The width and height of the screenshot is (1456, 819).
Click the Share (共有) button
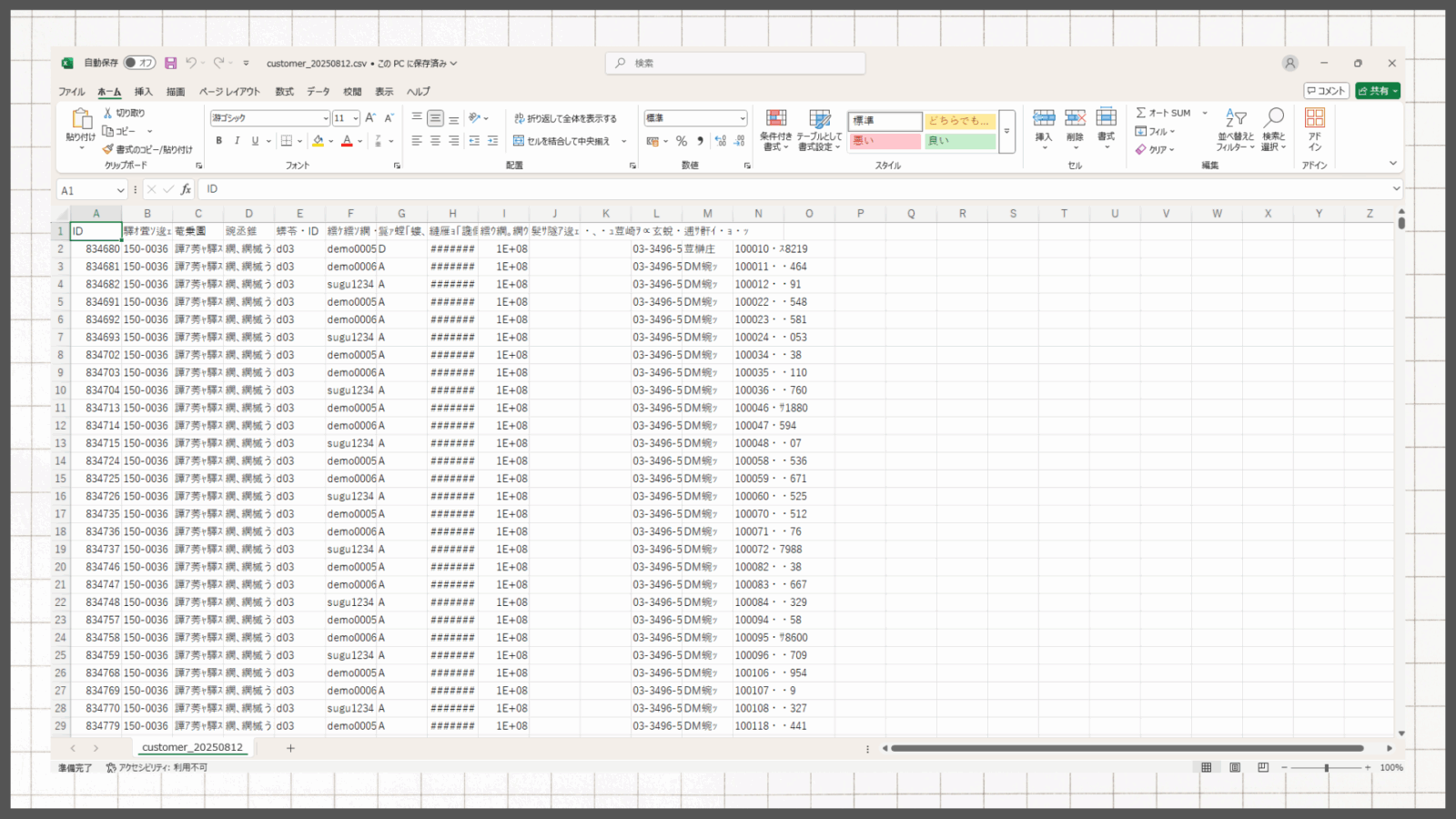click(x=1377, y=91)
